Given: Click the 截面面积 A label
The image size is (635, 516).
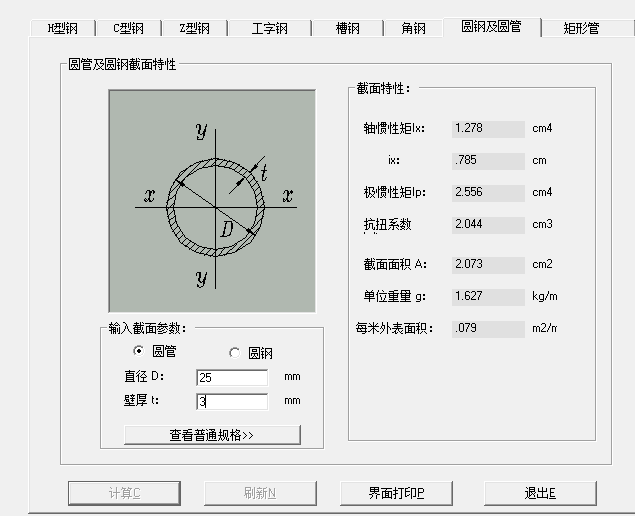Looking at the screenshot, I should coord(395,264).
